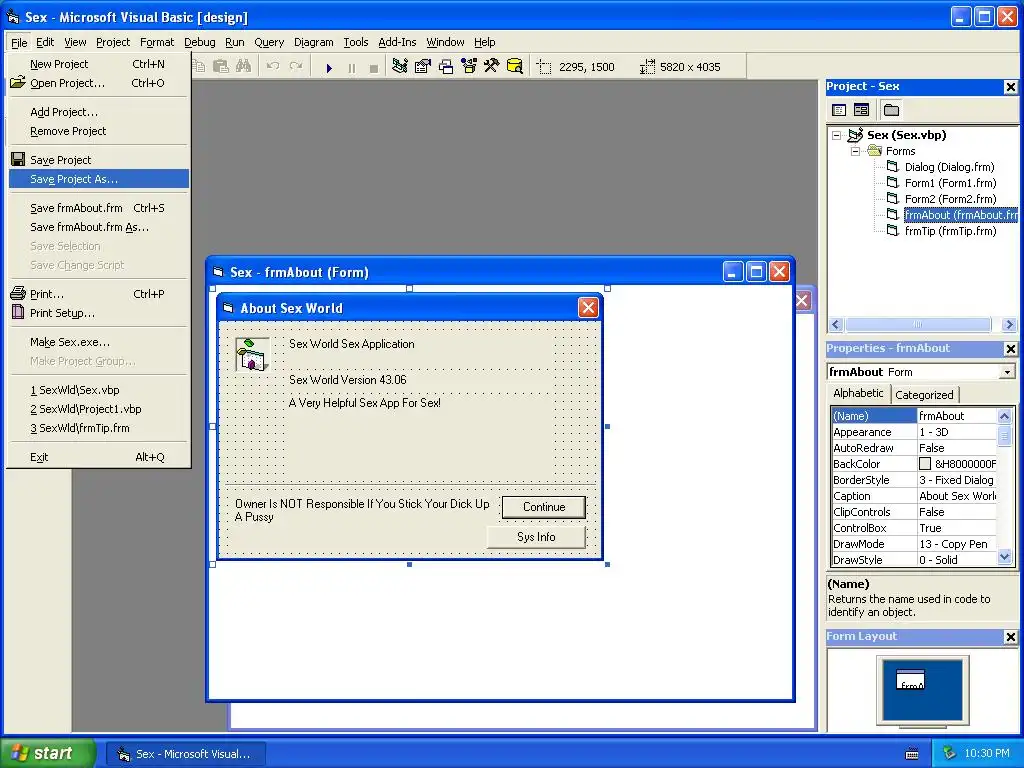
Task: Toggle Folders view in the Project panel
Action: pos(891,110)
